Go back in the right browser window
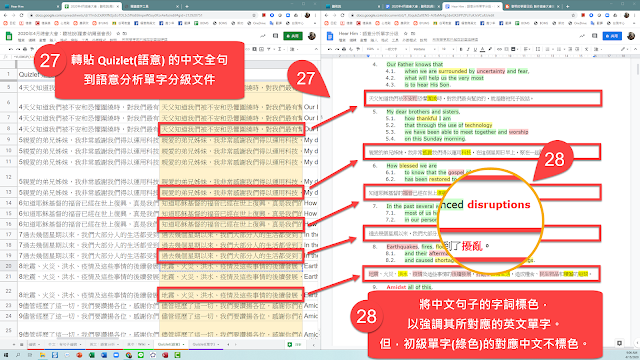Viewport: 640px width, 360px height. pyautogui.click(x=326, y=15)
